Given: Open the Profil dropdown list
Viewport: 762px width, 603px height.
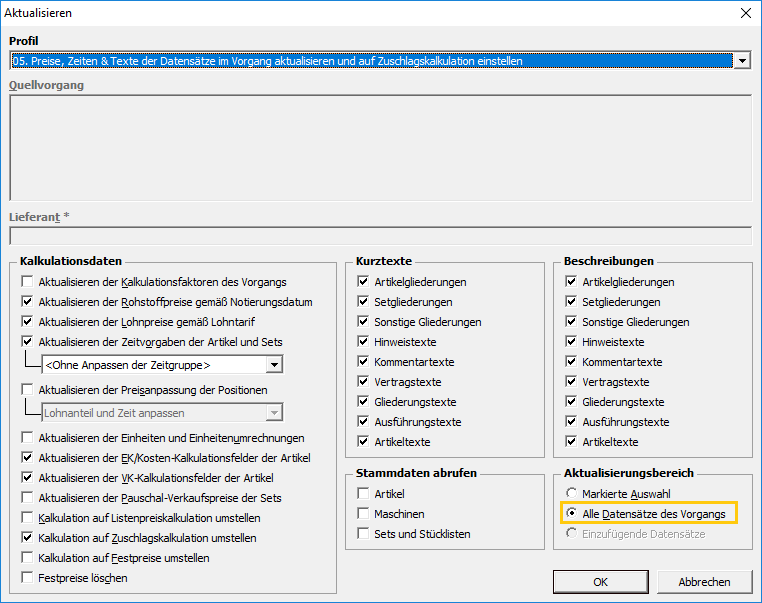Looking at the screenshot, I should [x=741, y=61].
